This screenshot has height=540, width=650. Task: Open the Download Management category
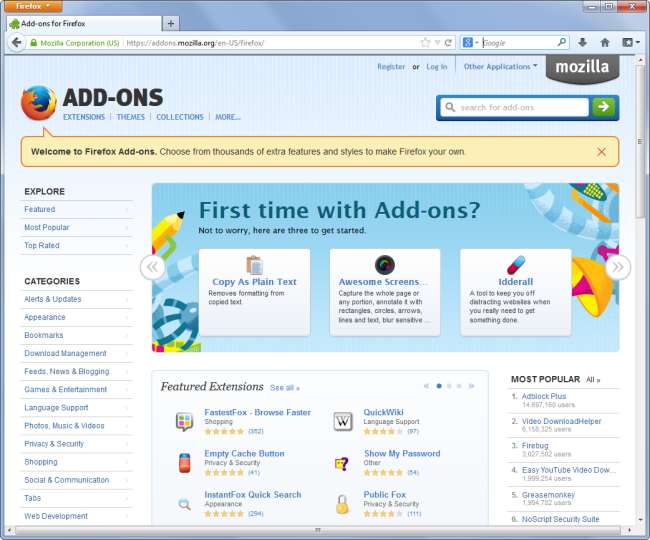tap(65, 354)
